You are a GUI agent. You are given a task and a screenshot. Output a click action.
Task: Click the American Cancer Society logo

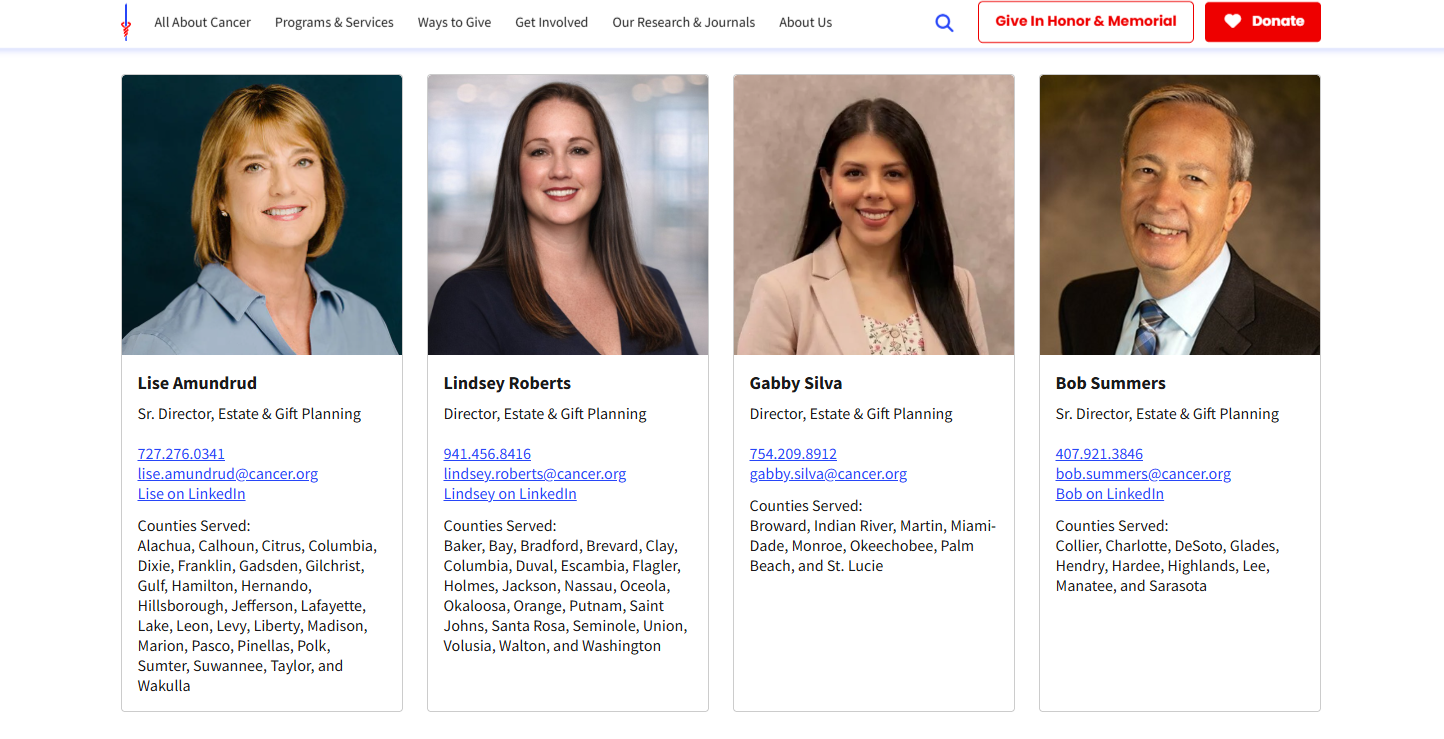(x=126, y=22)
